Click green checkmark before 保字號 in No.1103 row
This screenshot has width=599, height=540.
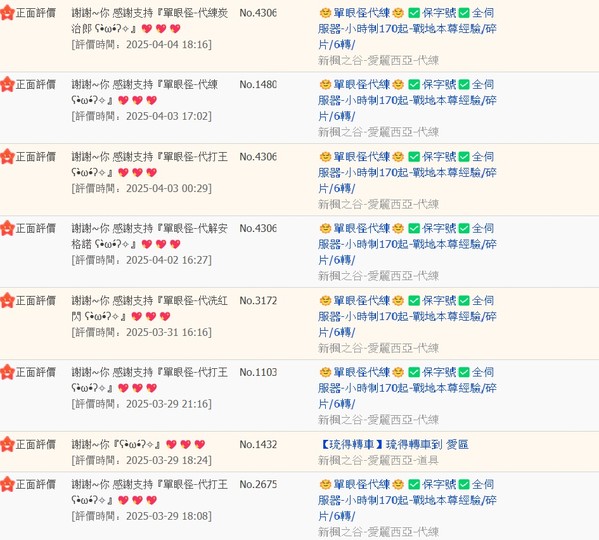click(x=414, y=372)
